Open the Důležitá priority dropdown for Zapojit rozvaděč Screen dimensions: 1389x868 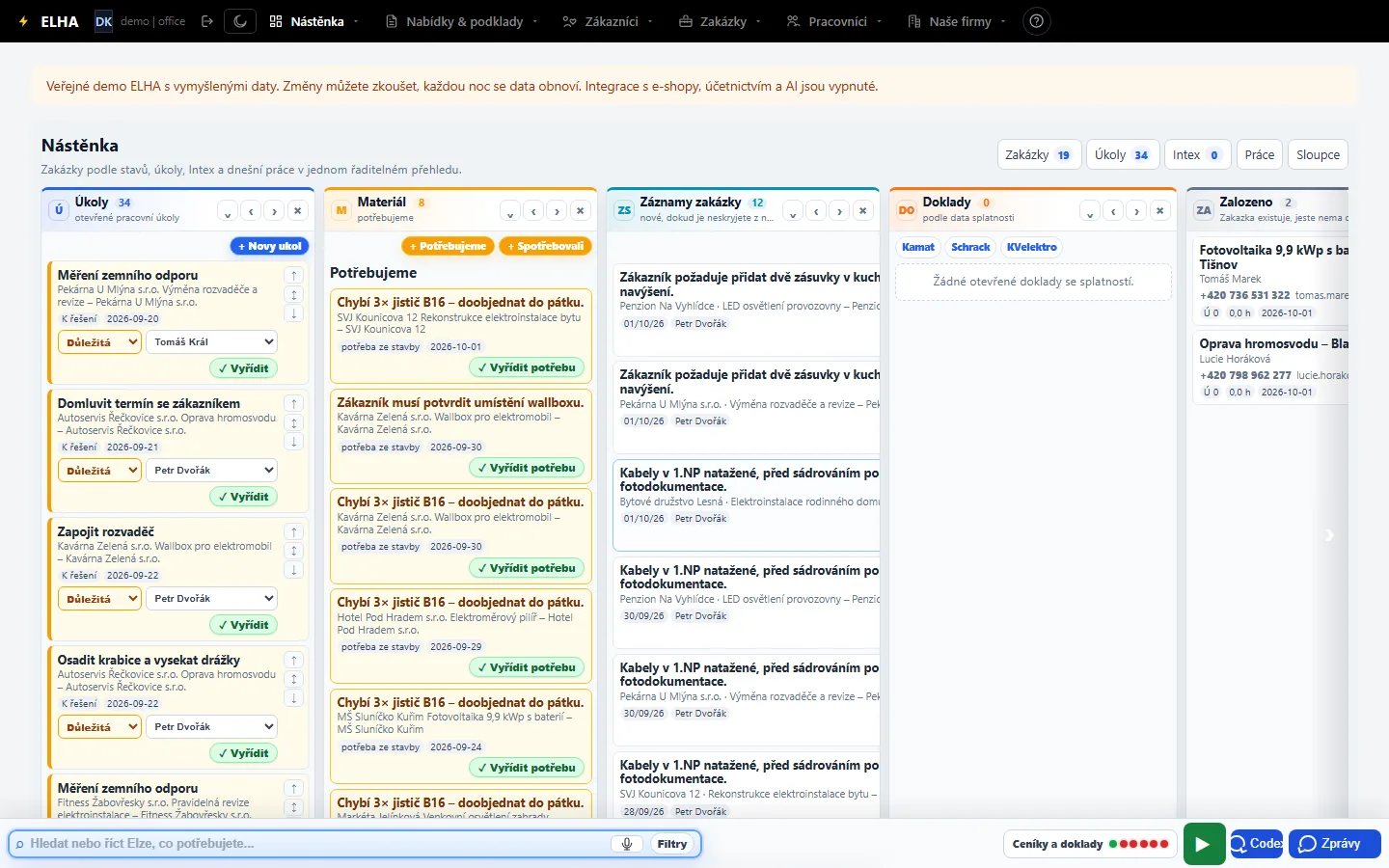[100, 599]
